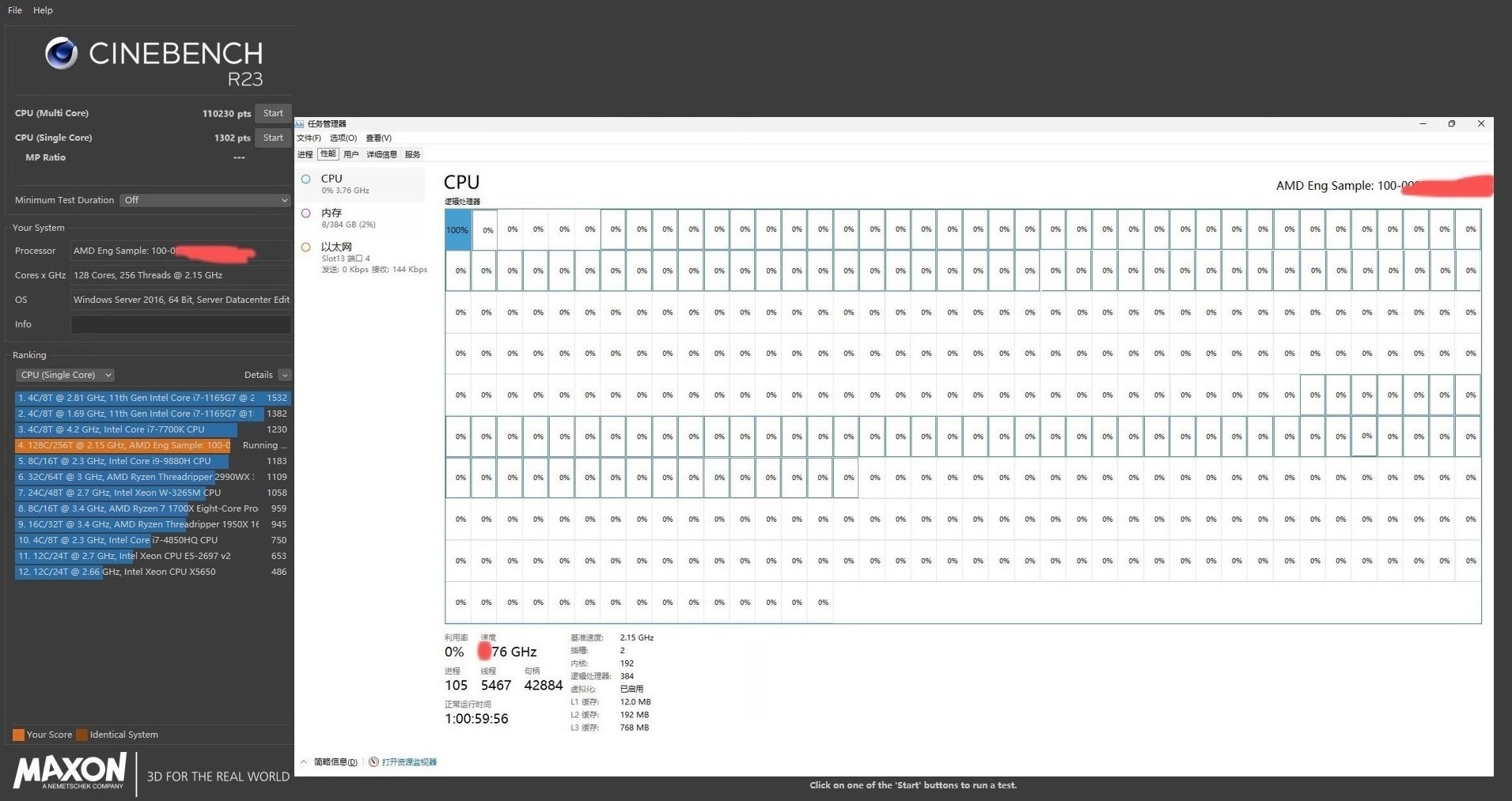
Task: Switch to the 用户 tab
Action: (351, 154)
